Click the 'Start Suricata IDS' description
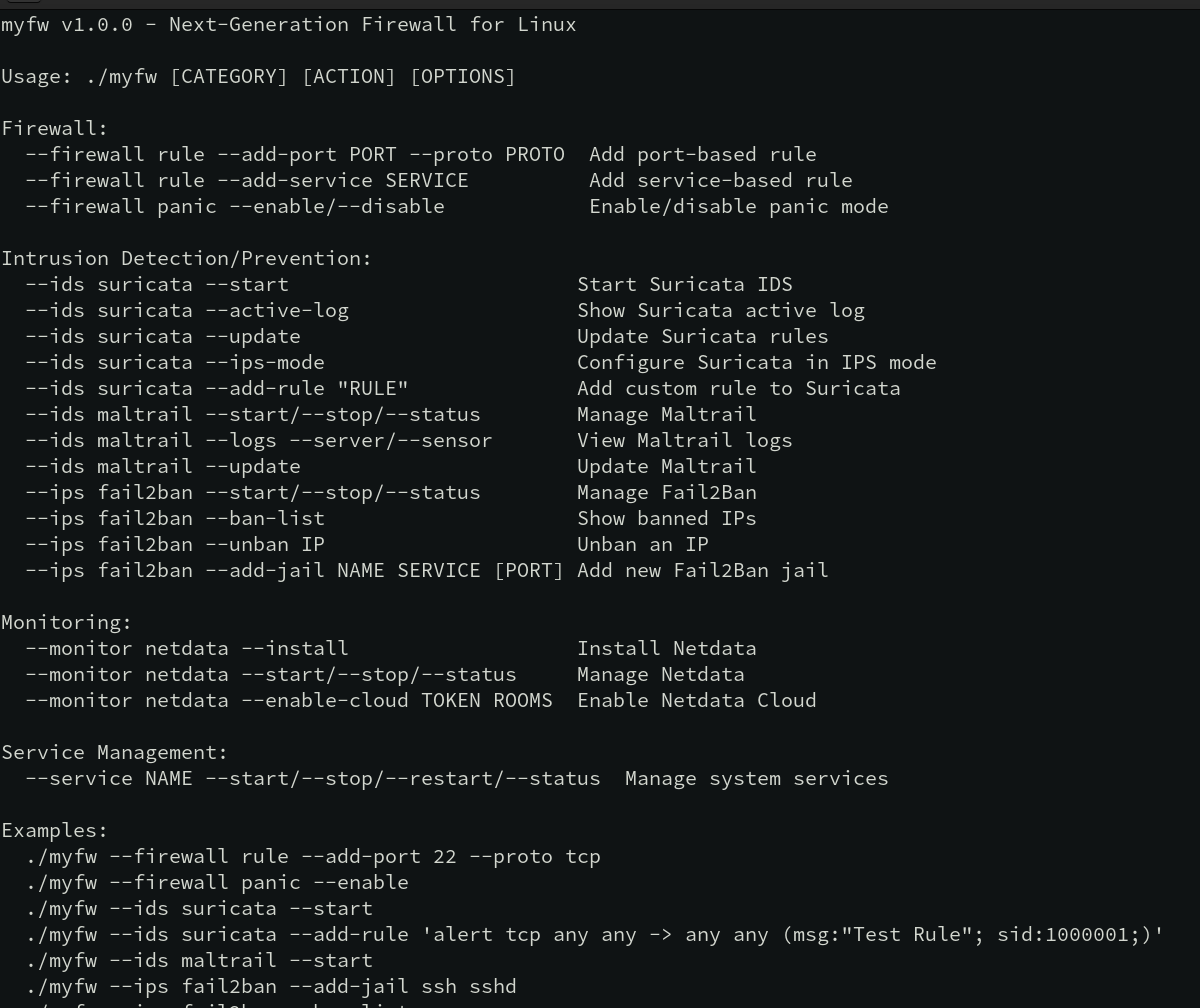The image size is (1200, 1008). [x=684, y=284]
